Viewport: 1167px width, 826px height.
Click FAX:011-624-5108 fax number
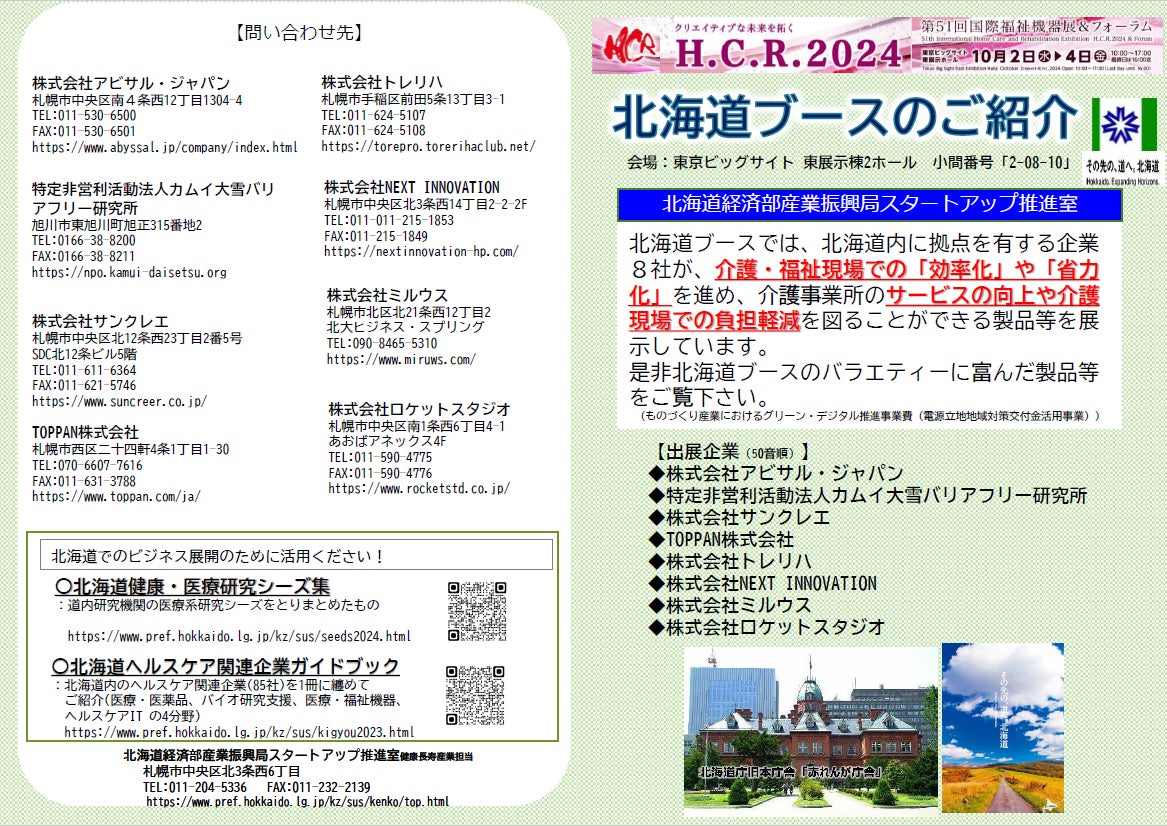pyautogui.click(x=374, y=130)
